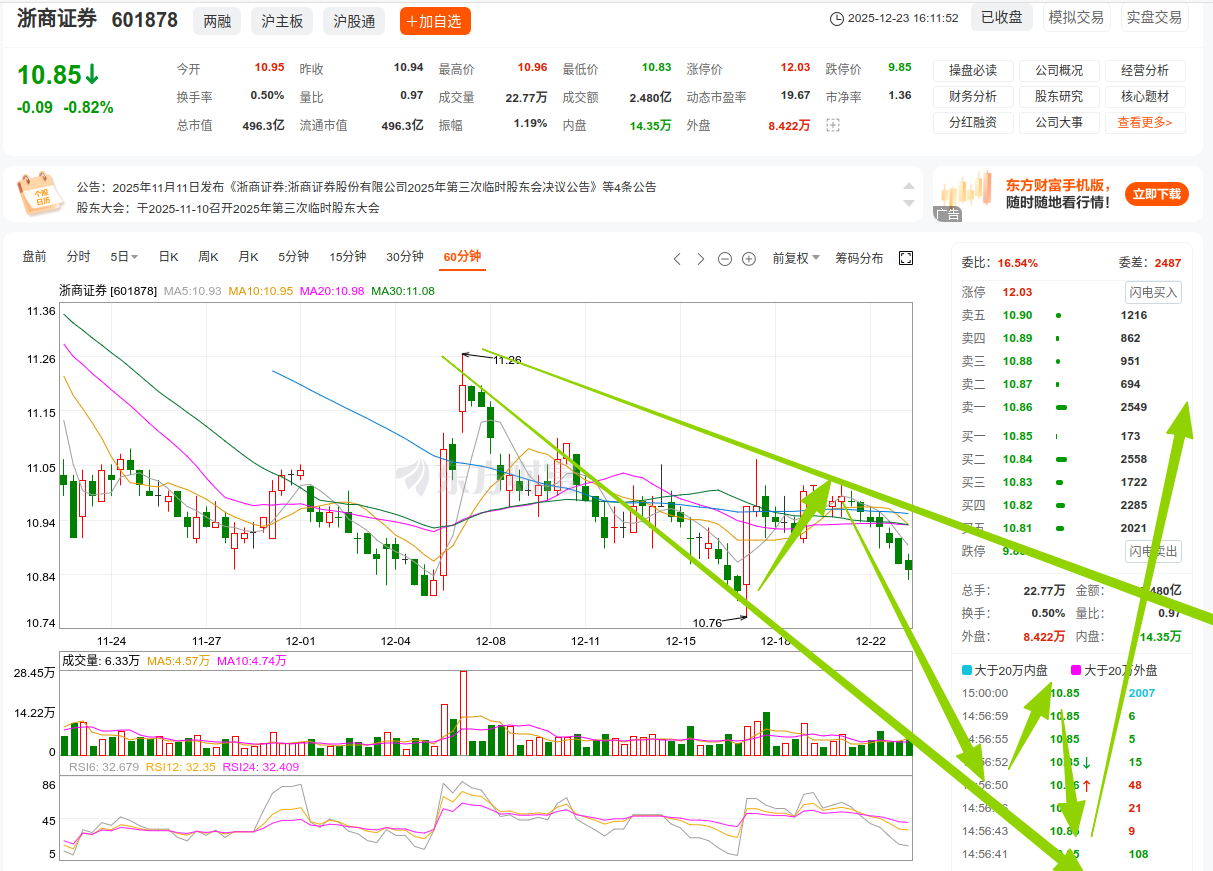Click the 已收盘 status button
The image size is (1213, 871).
pos(1001,18)
